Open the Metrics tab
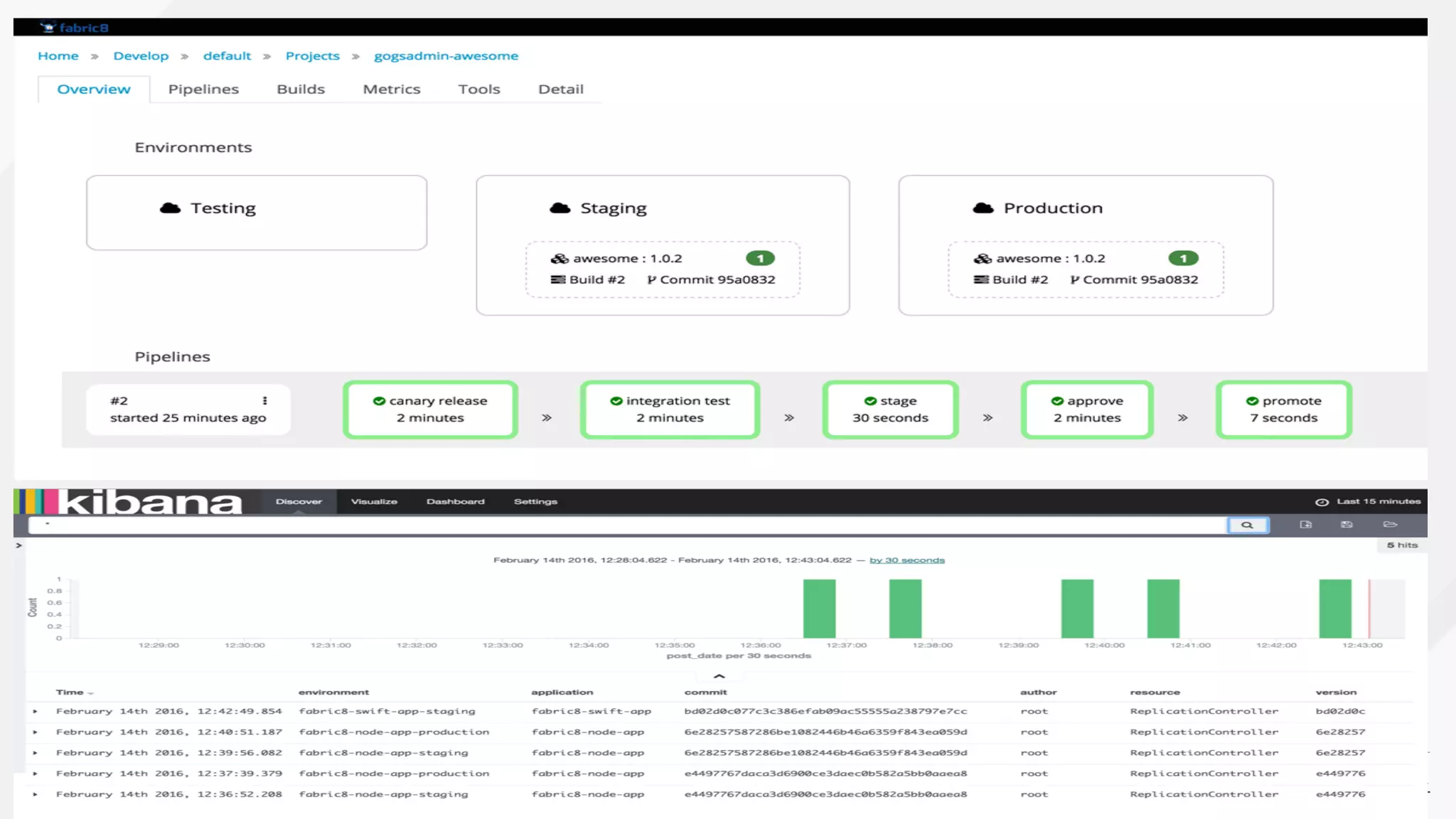Image resolution: width=1456 pixels, height=819 pixels. pos(392,90)
